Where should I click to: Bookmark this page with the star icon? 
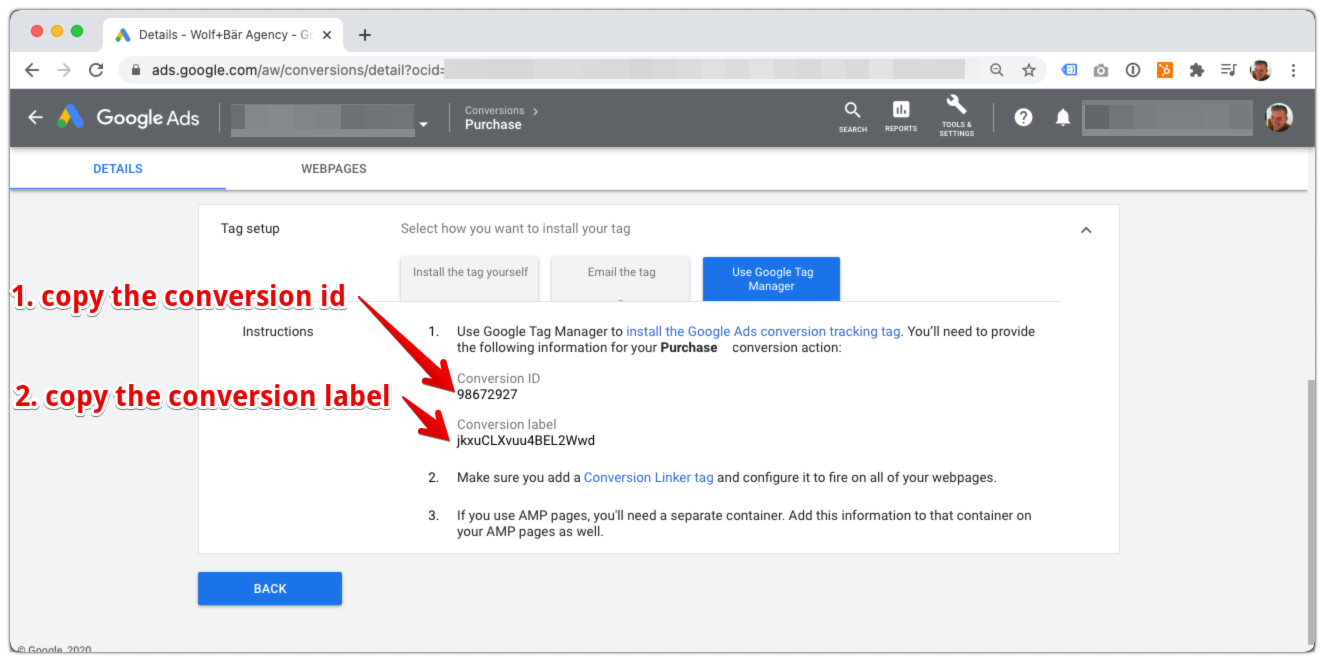point(1029,70)
